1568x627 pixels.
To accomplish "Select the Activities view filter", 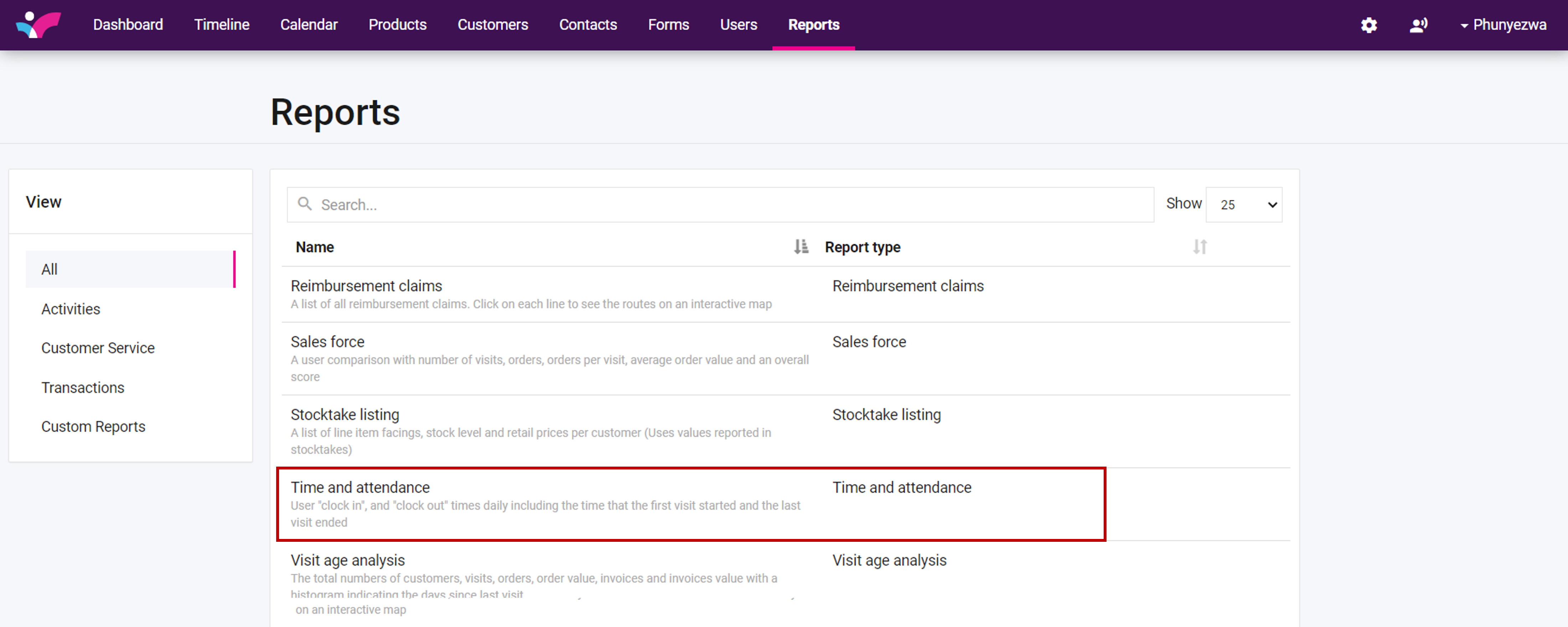I will [x=71, y=309].
